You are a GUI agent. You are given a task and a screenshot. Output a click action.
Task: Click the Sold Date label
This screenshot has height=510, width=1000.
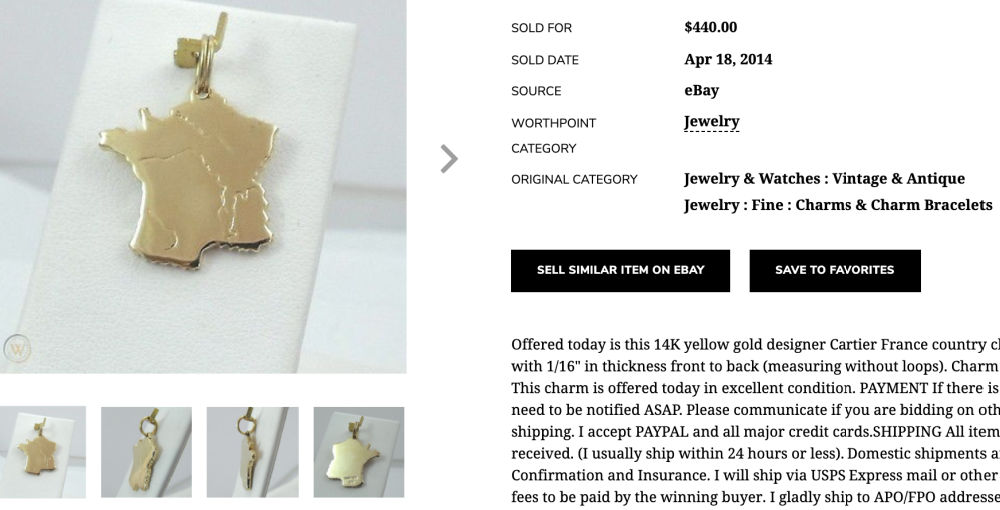point(544,60)
